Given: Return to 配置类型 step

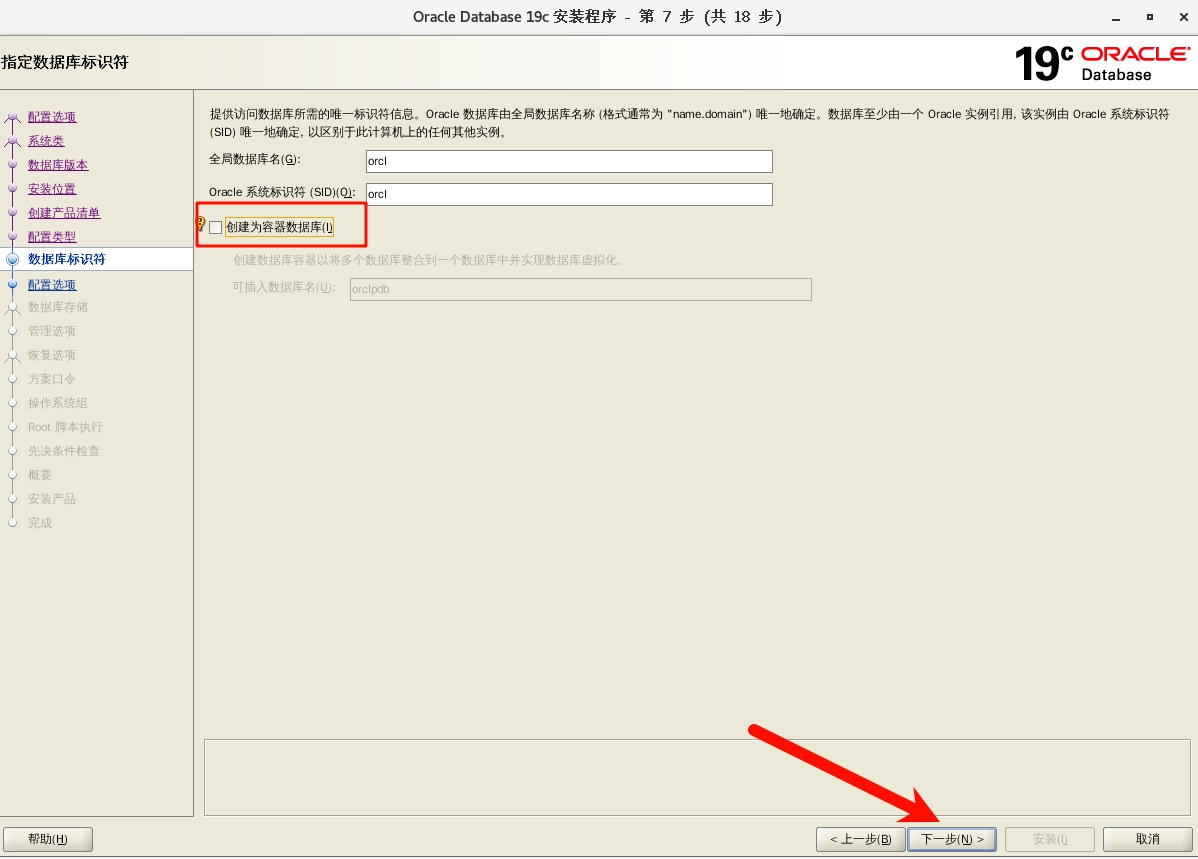Looking at the screenshot, I should [x=52, y=237].
